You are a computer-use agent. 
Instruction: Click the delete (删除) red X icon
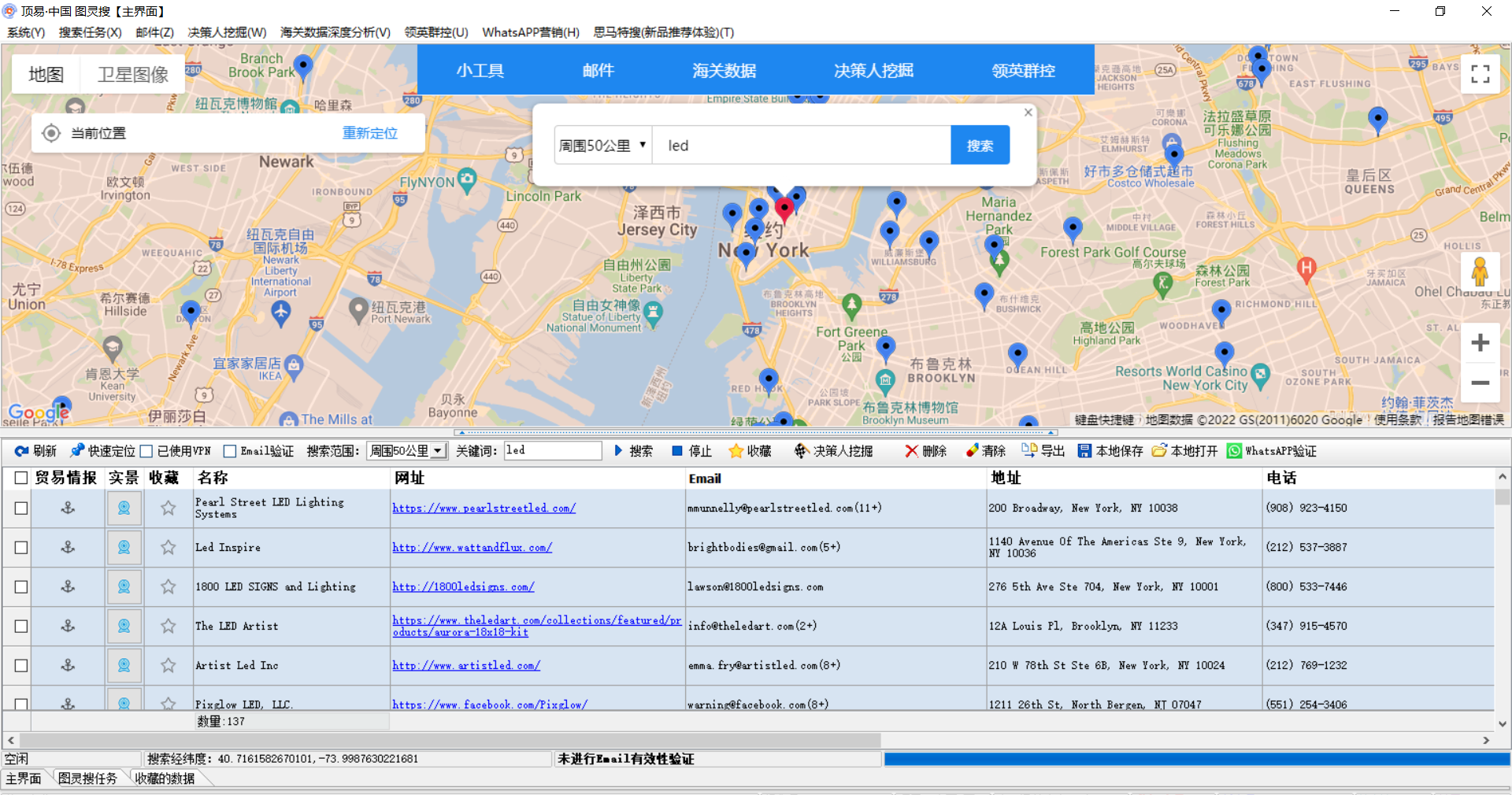point(911,451)
